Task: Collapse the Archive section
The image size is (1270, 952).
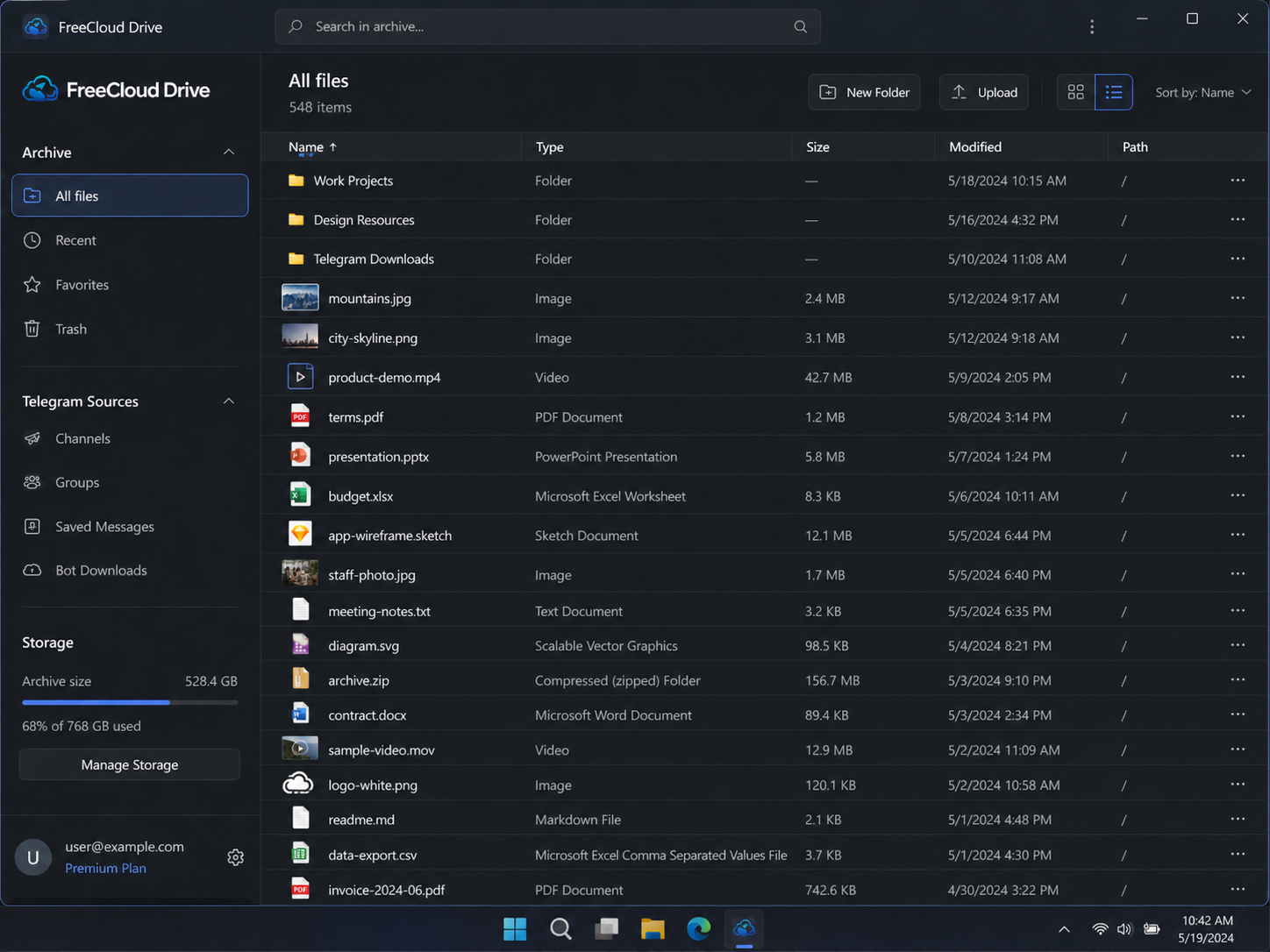Action: coord(229,152)
